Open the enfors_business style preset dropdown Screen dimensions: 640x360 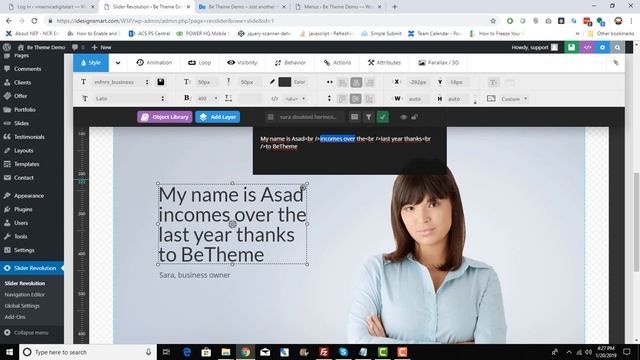tap(121, 82)
